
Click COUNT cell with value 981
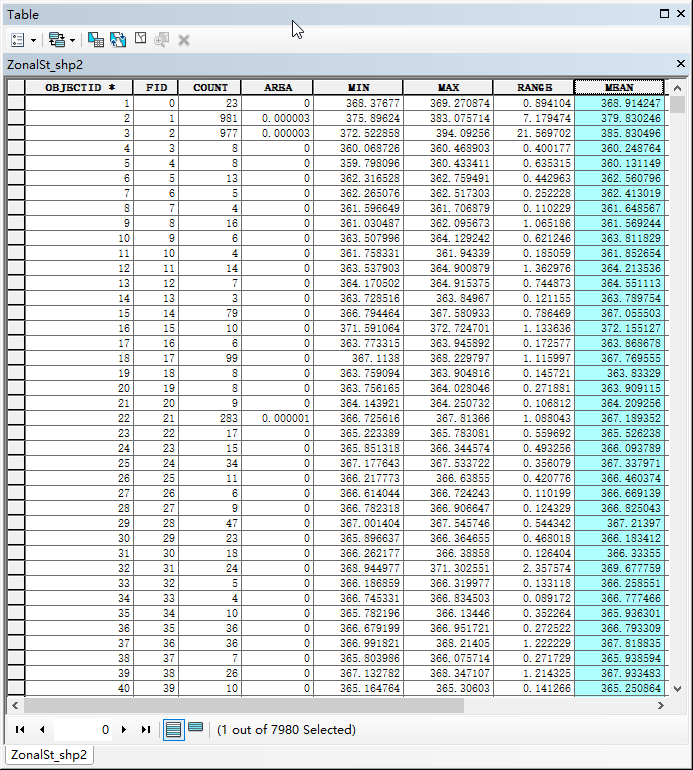[x=210, y=118]
